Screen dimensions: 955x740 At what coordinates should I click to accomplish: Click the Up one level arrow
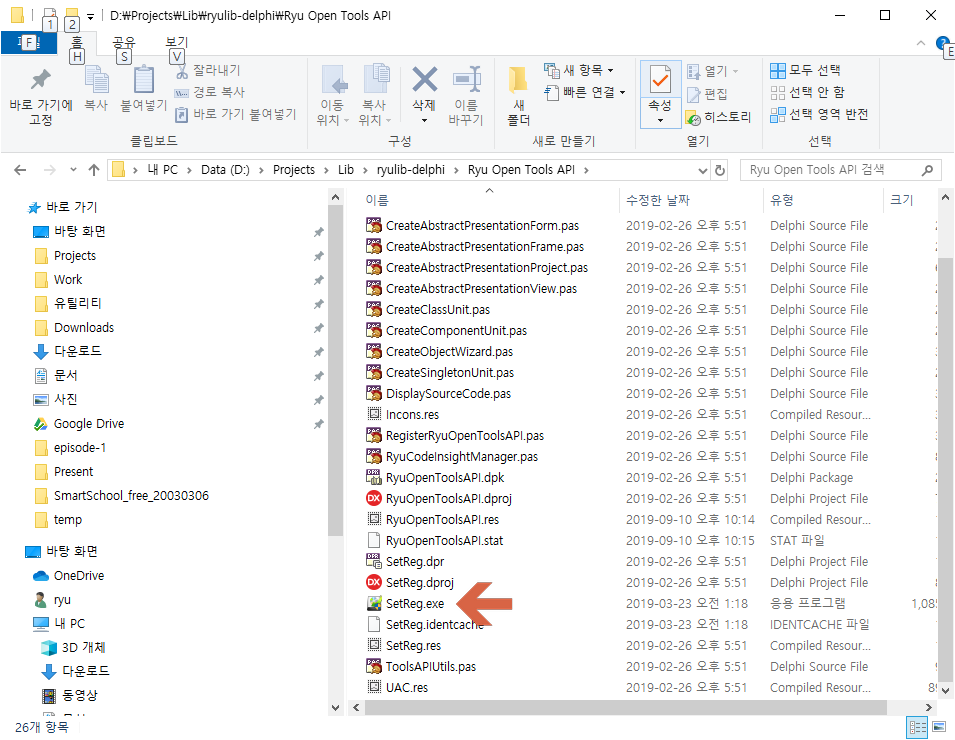pyautogui.click(x=94, y=170)
